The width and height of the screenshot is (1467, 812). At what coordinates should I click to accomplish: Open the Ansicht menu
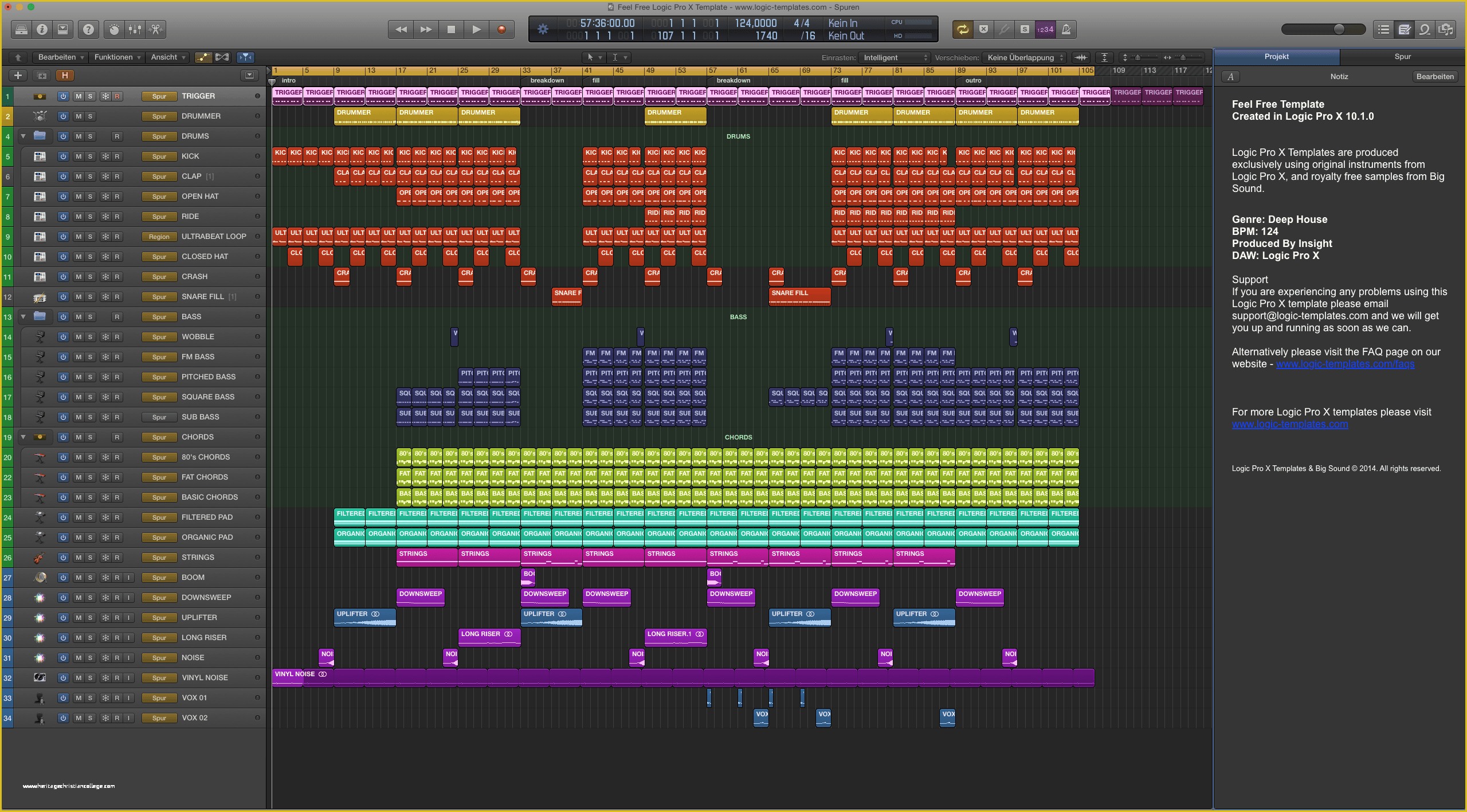coord(168,57)
